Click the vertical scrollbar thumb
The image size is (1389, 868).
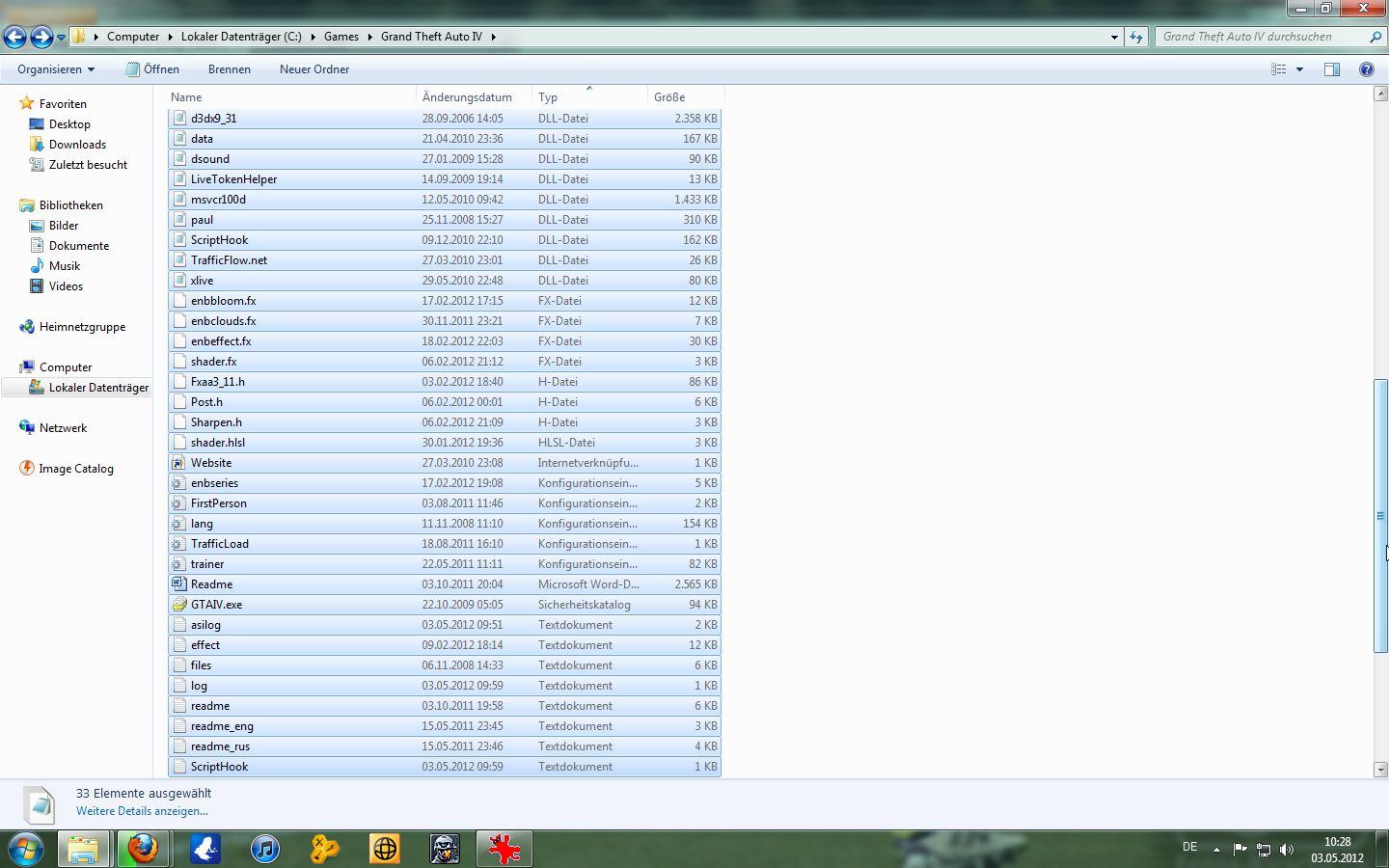tap(1380, 516)
